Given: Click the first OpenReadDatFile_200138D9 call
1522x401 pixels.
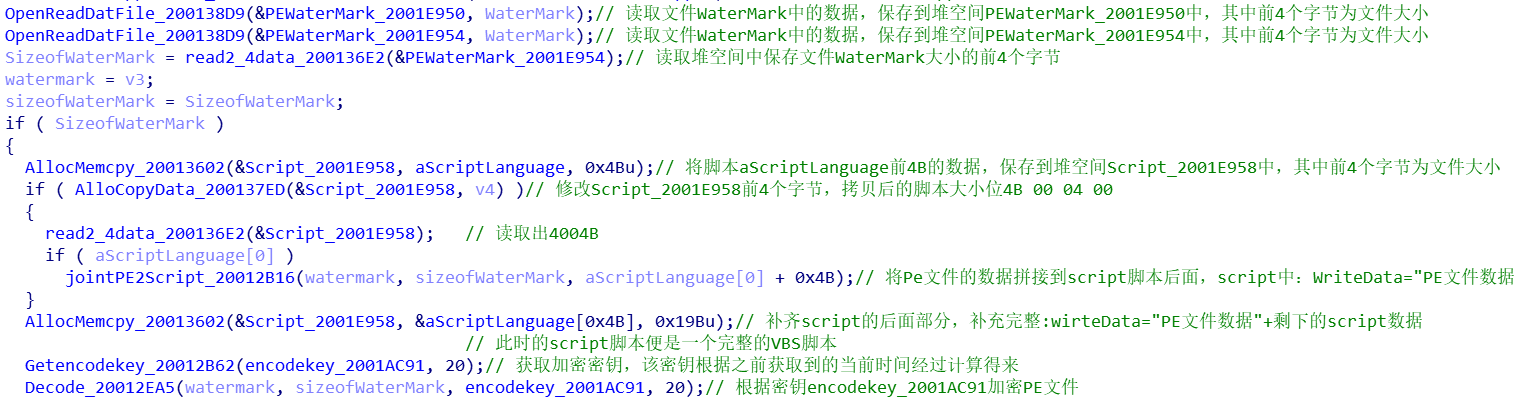Looking at the screenshot, I should (x=125, y=12).
